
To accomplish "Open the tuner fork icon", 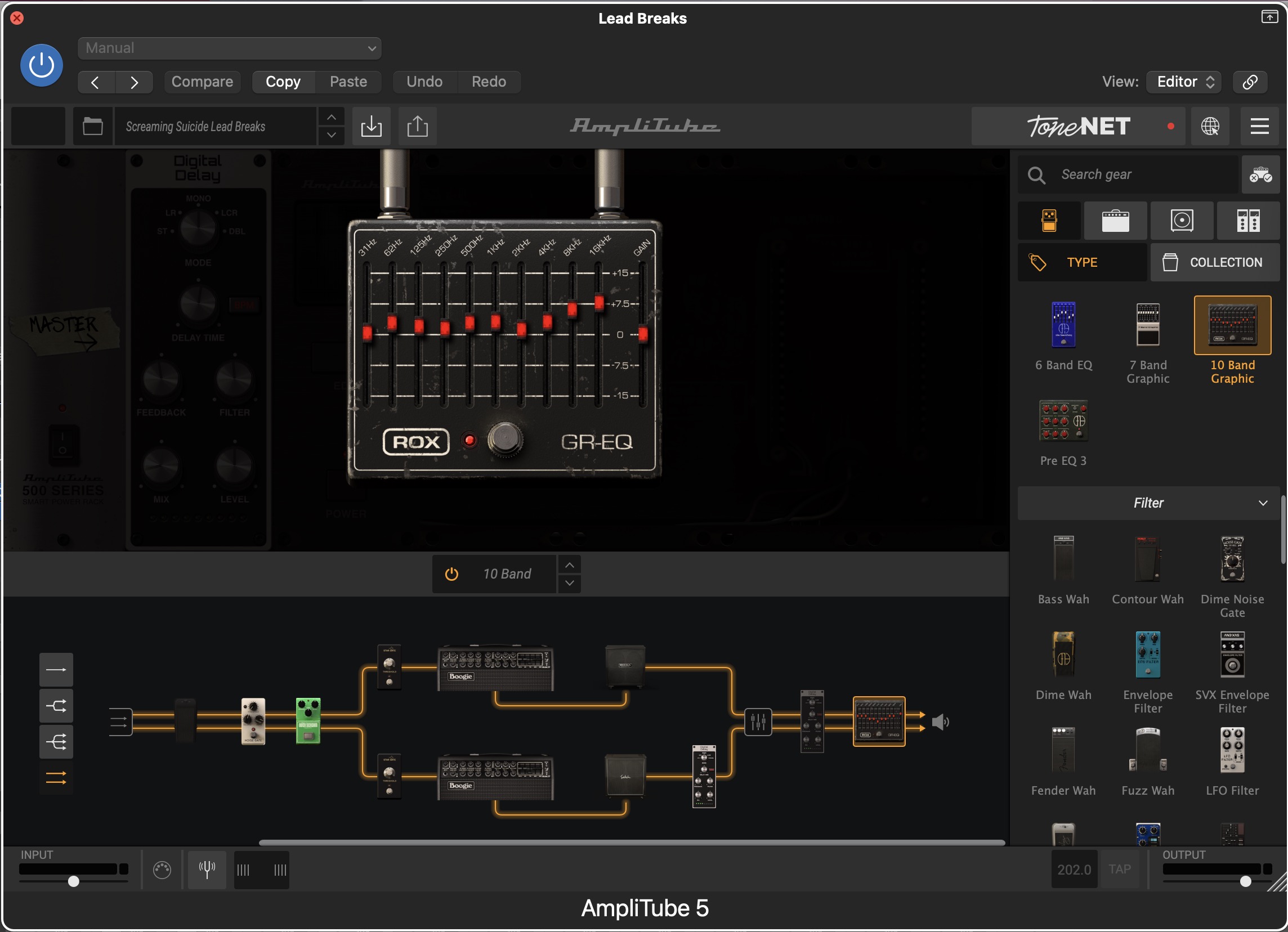I will (207, 870).
